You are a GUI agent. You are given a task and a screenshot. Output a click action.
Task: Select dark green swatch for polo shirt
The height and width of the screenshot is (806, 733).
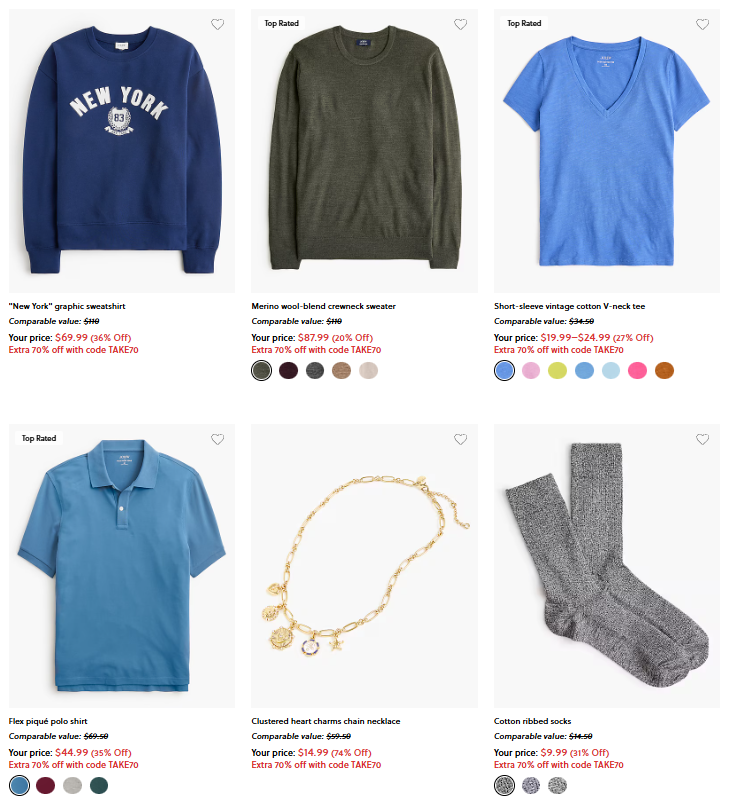click(x=99, y=785)
